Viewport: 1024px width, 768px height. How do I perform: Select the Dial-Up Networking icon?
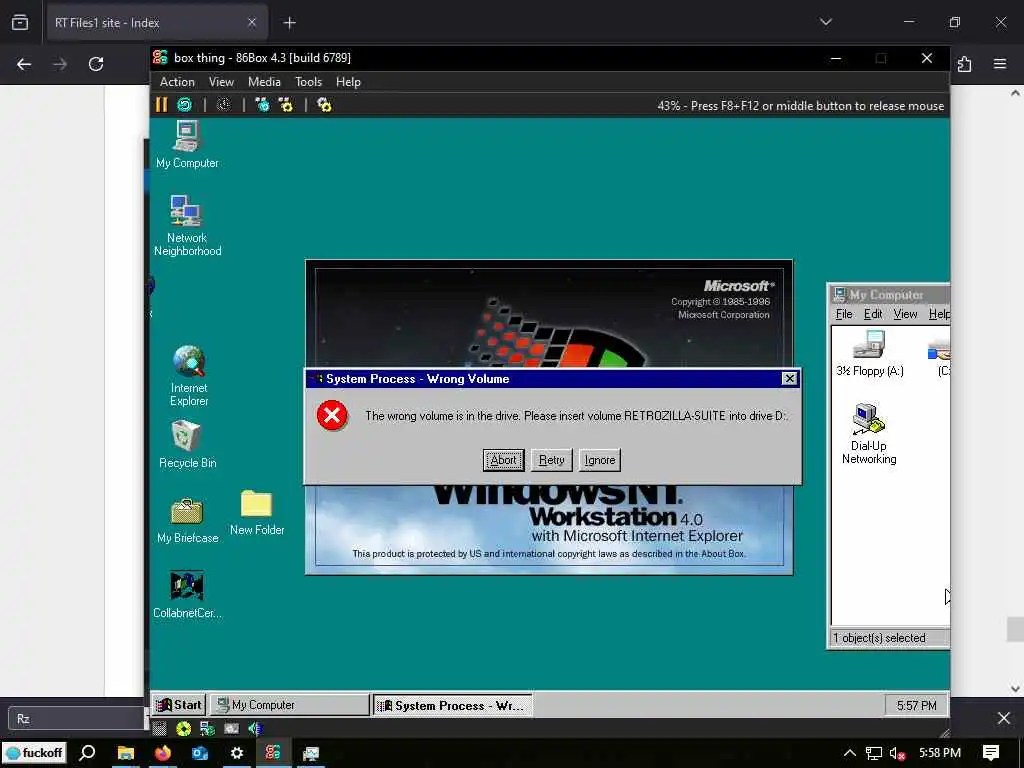[869, 434]
